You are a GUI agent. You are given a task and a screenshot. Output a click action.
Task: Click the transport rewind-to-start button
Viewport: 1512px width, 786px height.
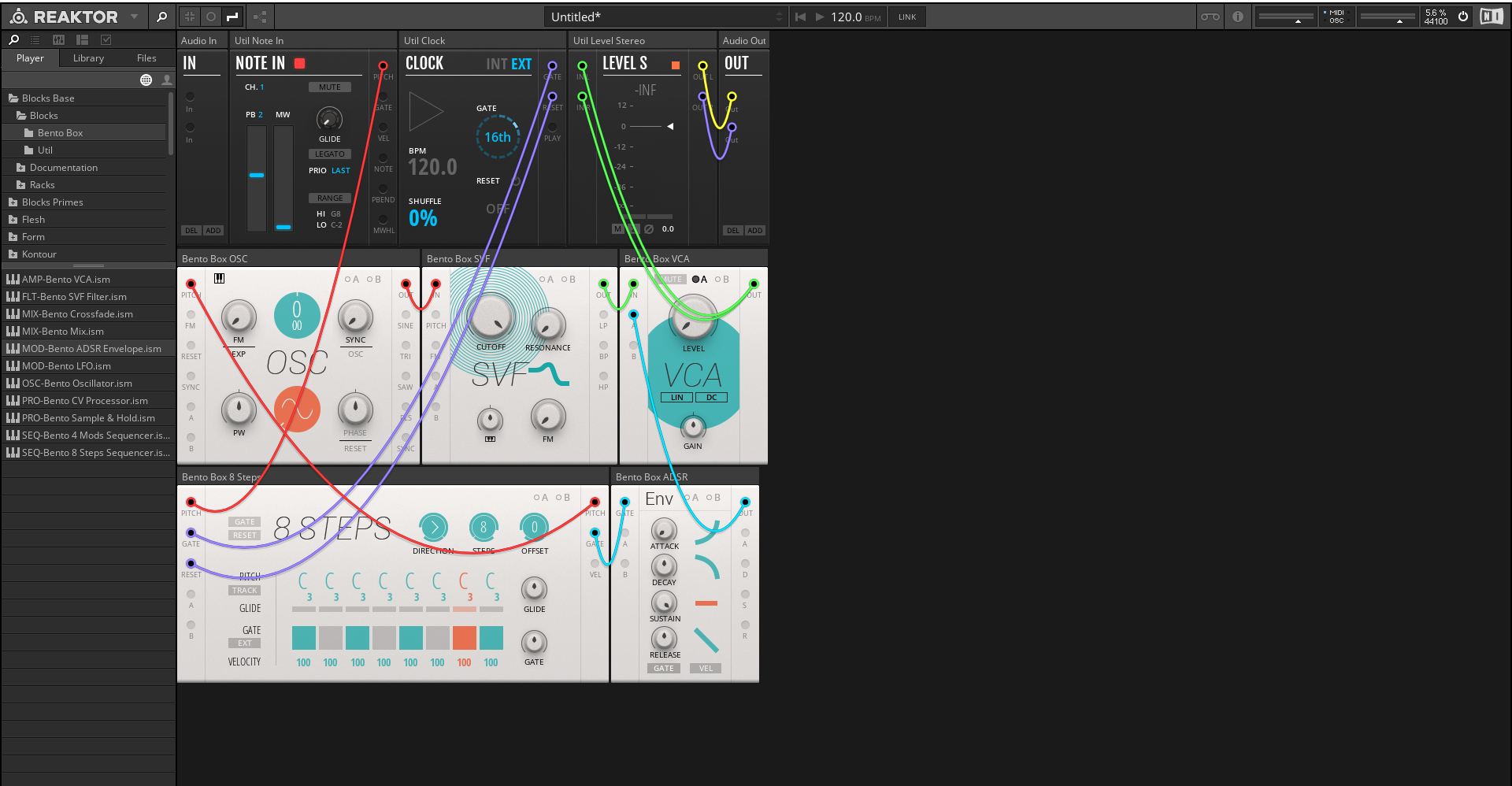point(800,17)
